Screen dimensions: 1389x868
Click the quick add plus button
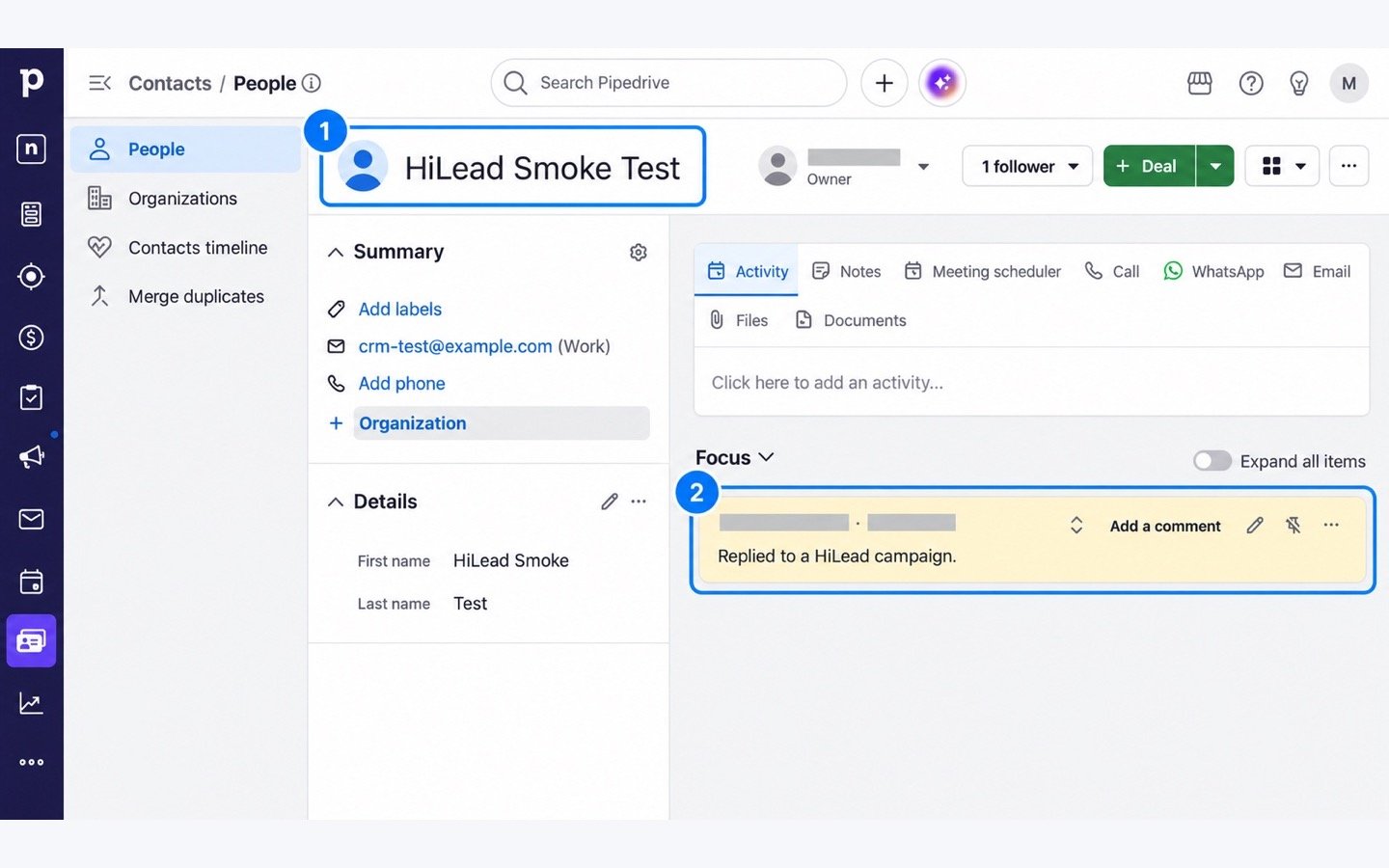tap(884, 83)
